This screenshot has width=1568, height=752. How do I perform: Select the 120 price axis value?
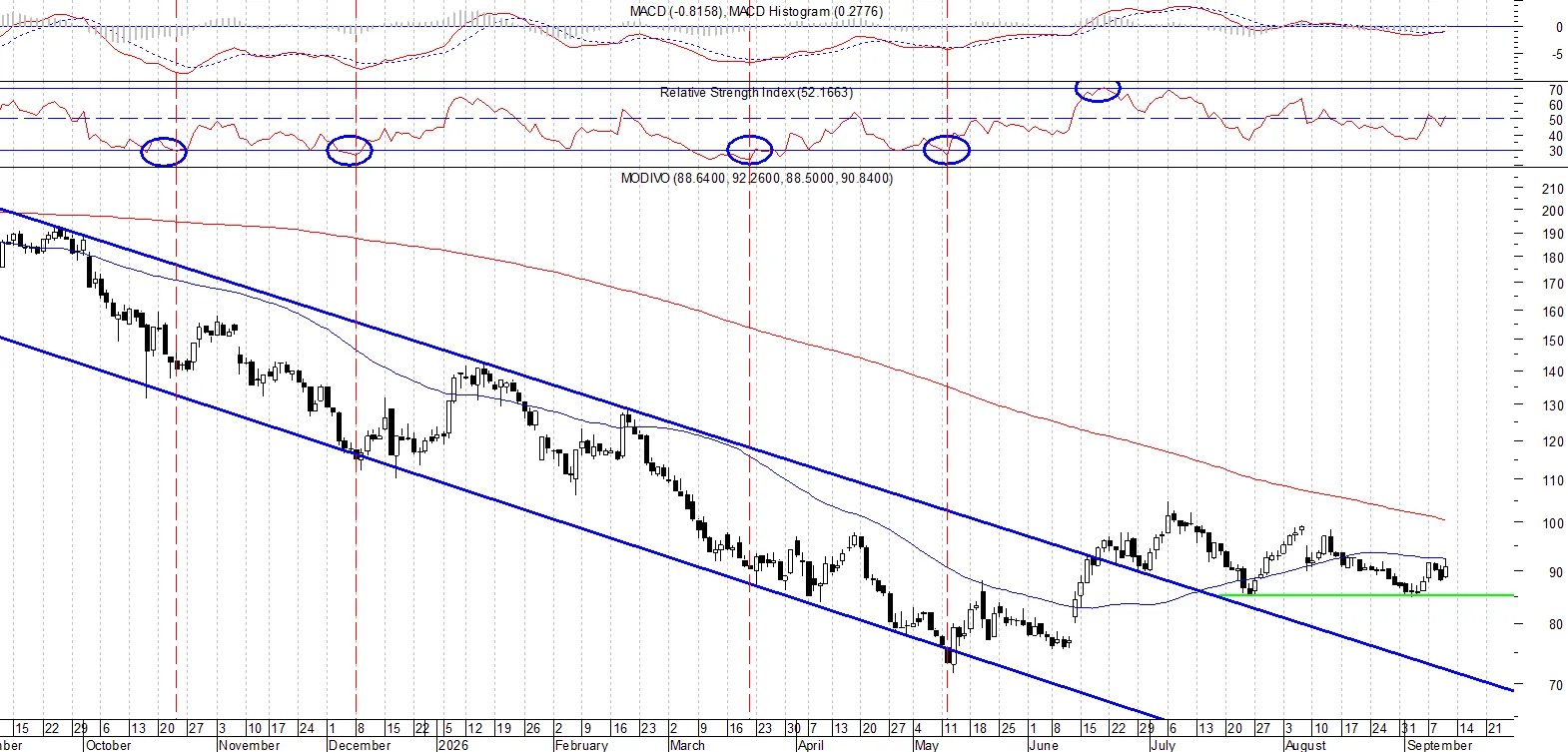point(1553,441)
